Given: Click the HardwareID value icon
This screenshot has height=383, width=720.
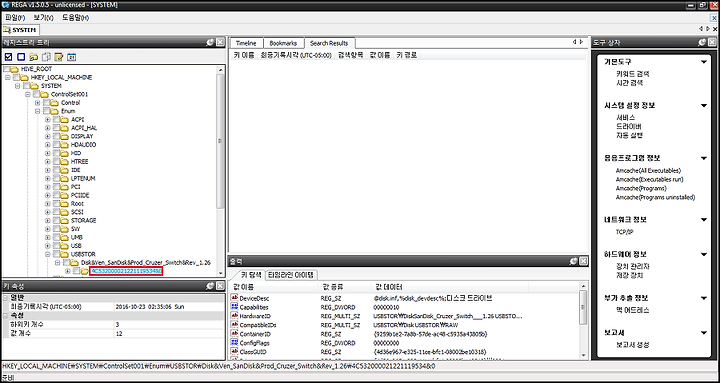Looking at the screenshot, I should point(235,316).
